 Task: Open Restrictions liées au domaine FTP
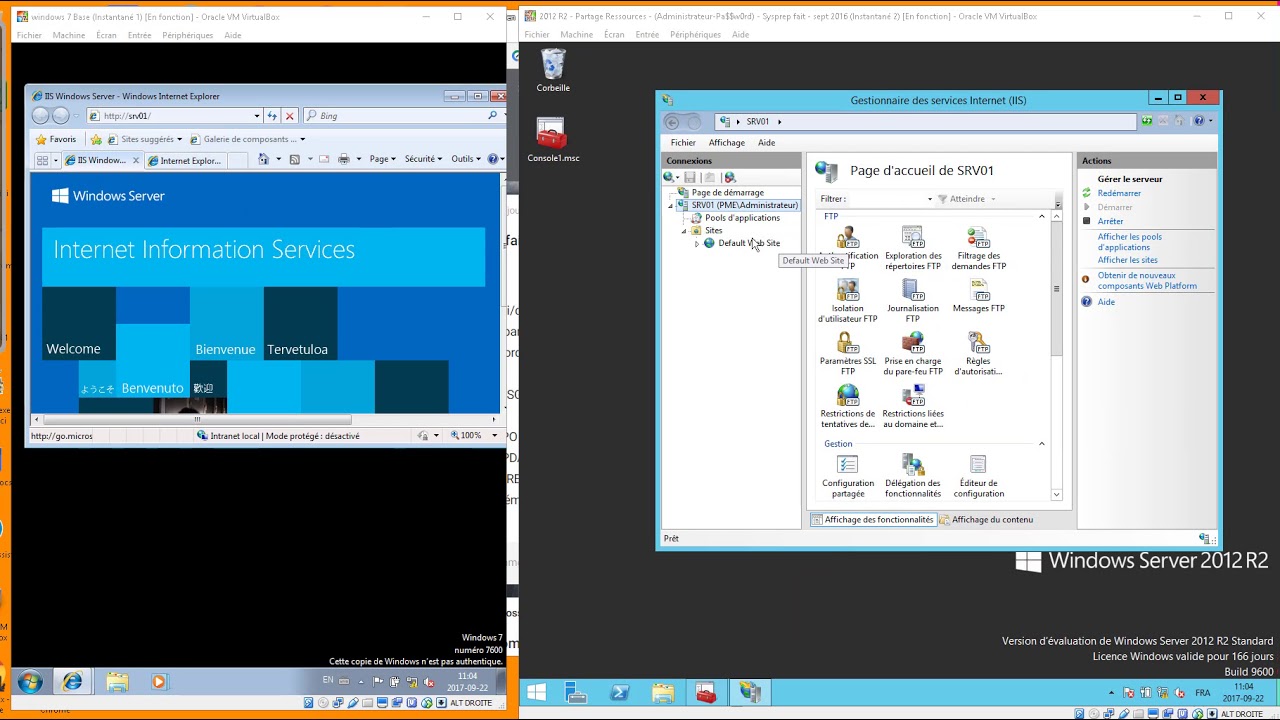(x=913, y=407)
